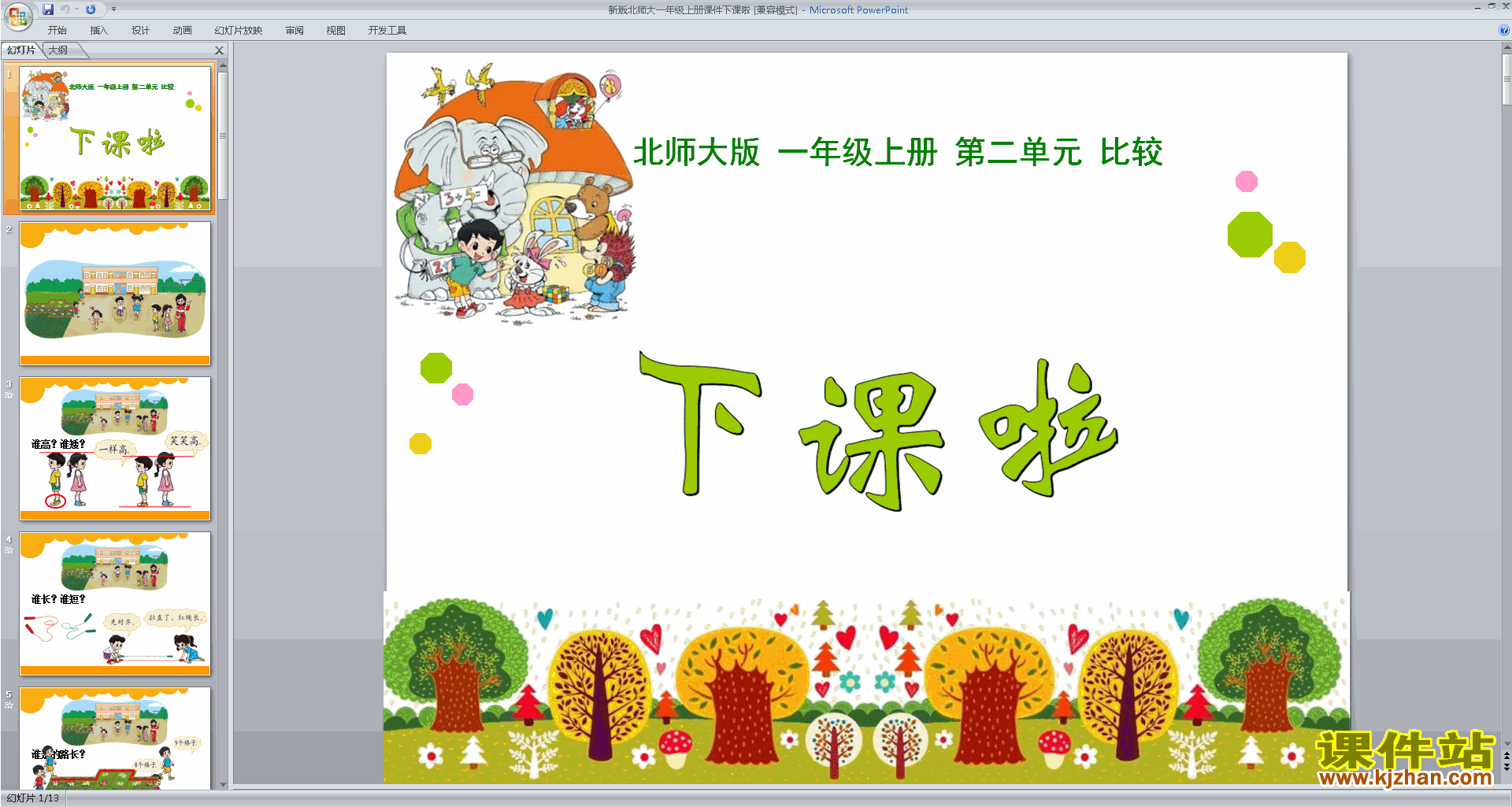Click slide 4 animation star icon
The width and height of the screenshot is (1512, 807).
point(9,550)
